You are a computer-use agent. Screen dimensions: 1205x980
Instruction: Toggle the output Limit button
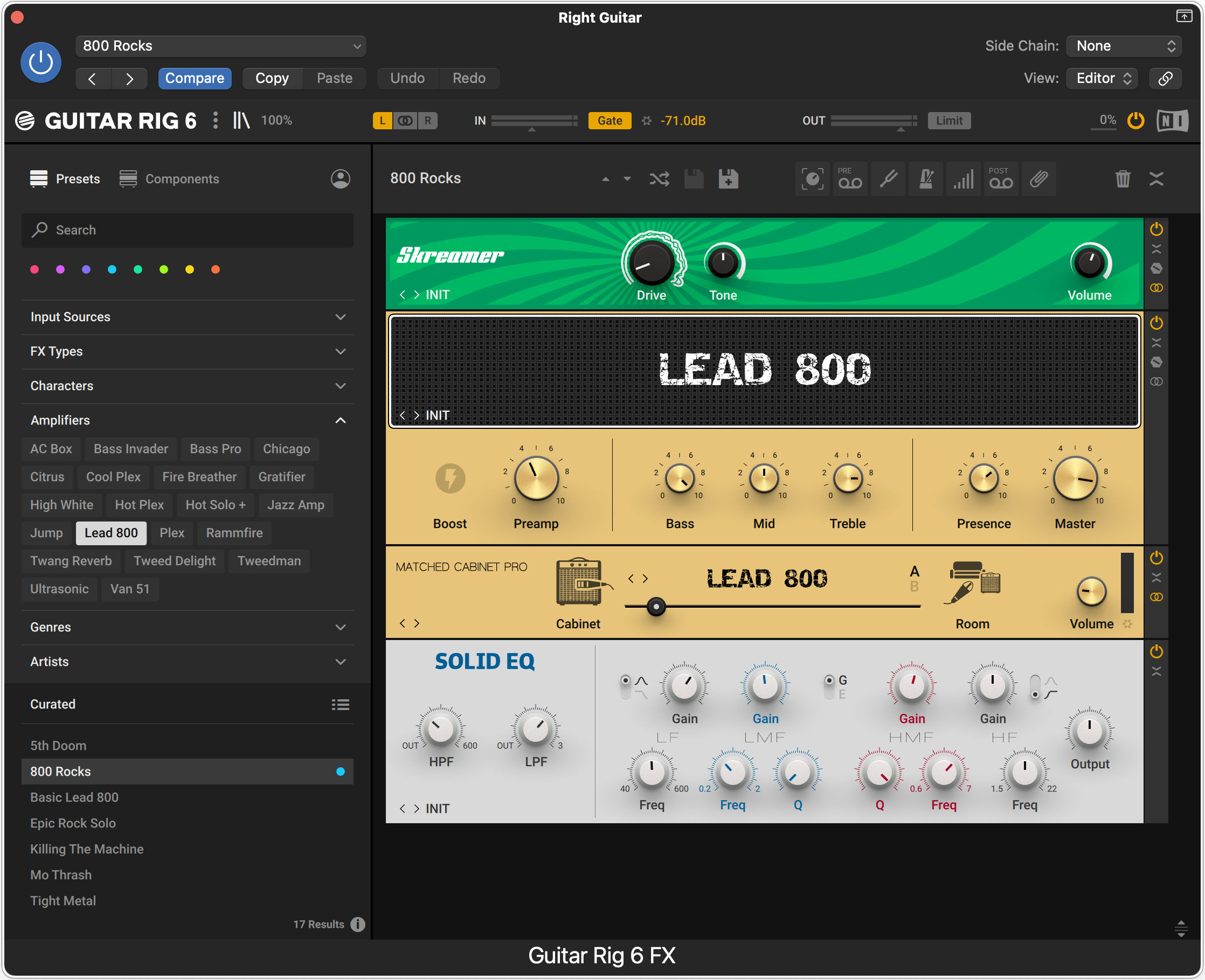click(948, 120)
